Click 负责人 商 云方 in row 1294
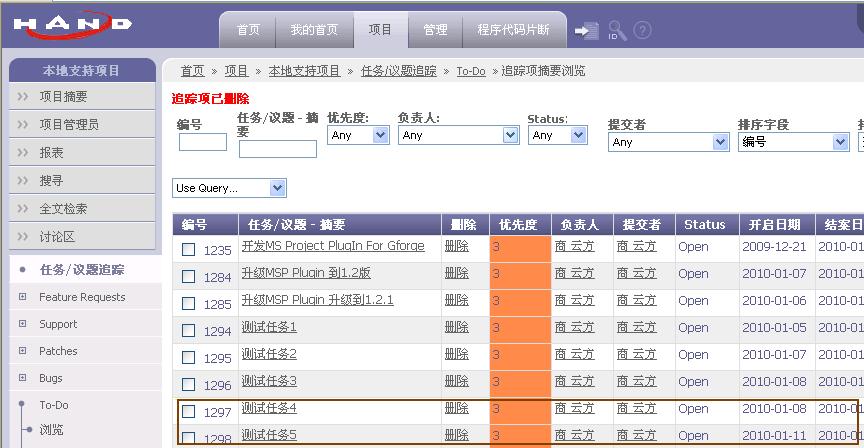The height and width of the screenshot is (448, 864). (x=575, y=327)
